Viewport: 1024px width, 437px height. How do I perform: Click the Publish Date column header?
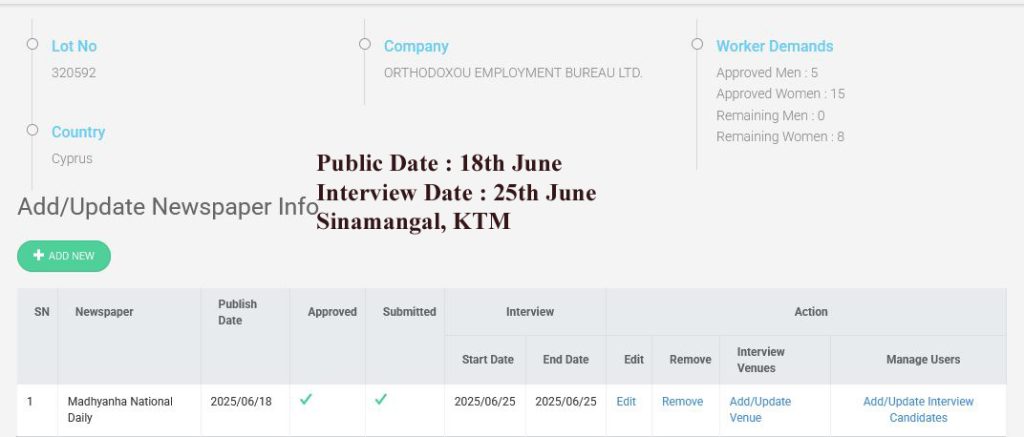(237, 312)
